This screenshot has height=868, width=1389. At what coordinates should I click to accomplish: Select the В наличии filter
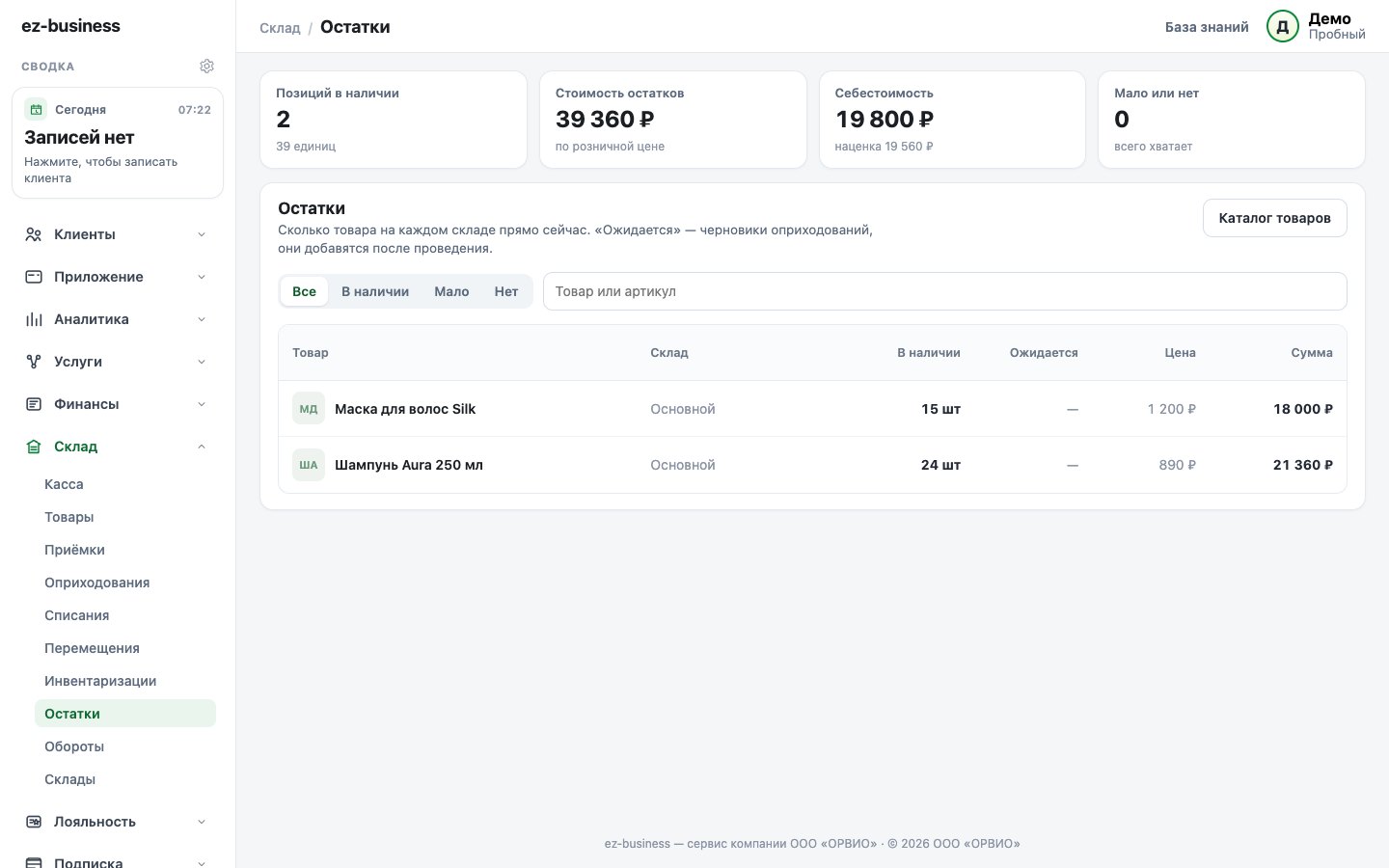pyautogui.click(x=375, y=291)
